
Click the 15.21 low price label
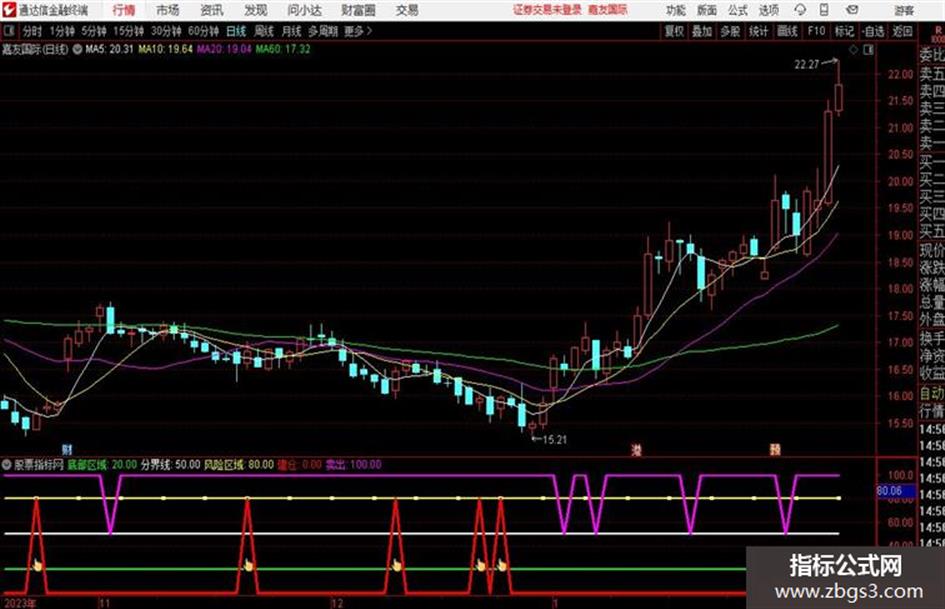pyautogui.click(x=554, y=440)
